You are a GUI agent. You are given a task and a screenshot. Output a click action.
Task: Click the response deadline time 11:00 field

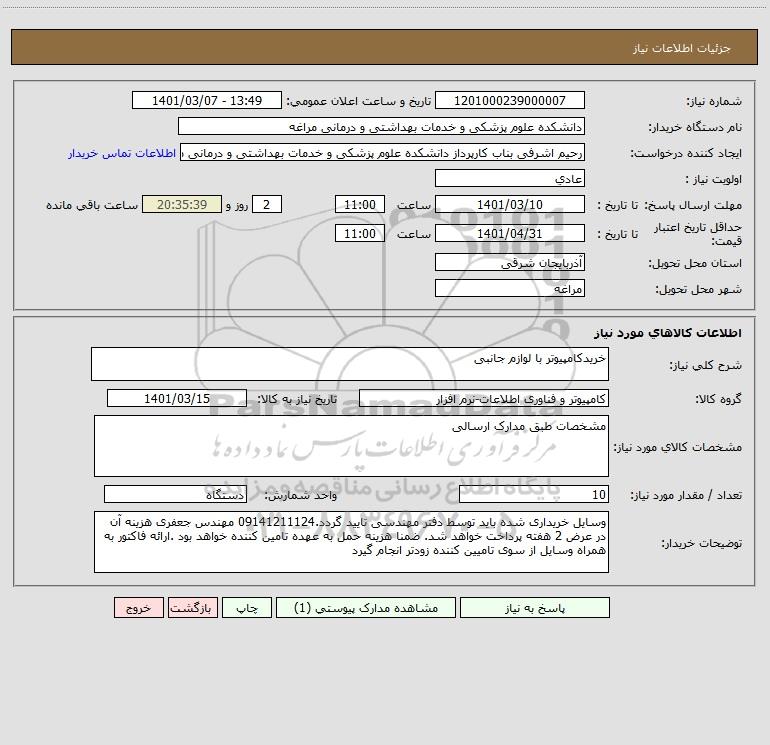coord(359,205)
